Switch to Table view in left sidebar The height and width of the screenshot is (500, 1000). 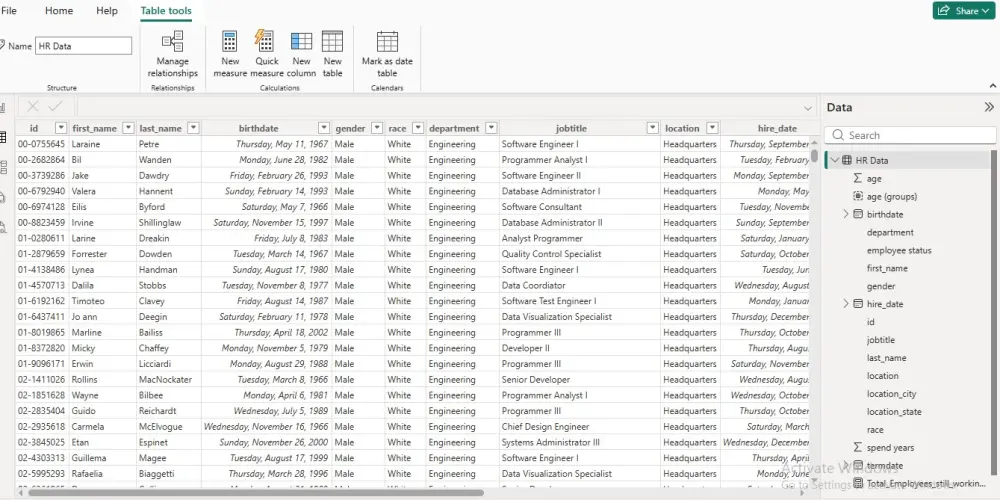[x=3, y=137]
